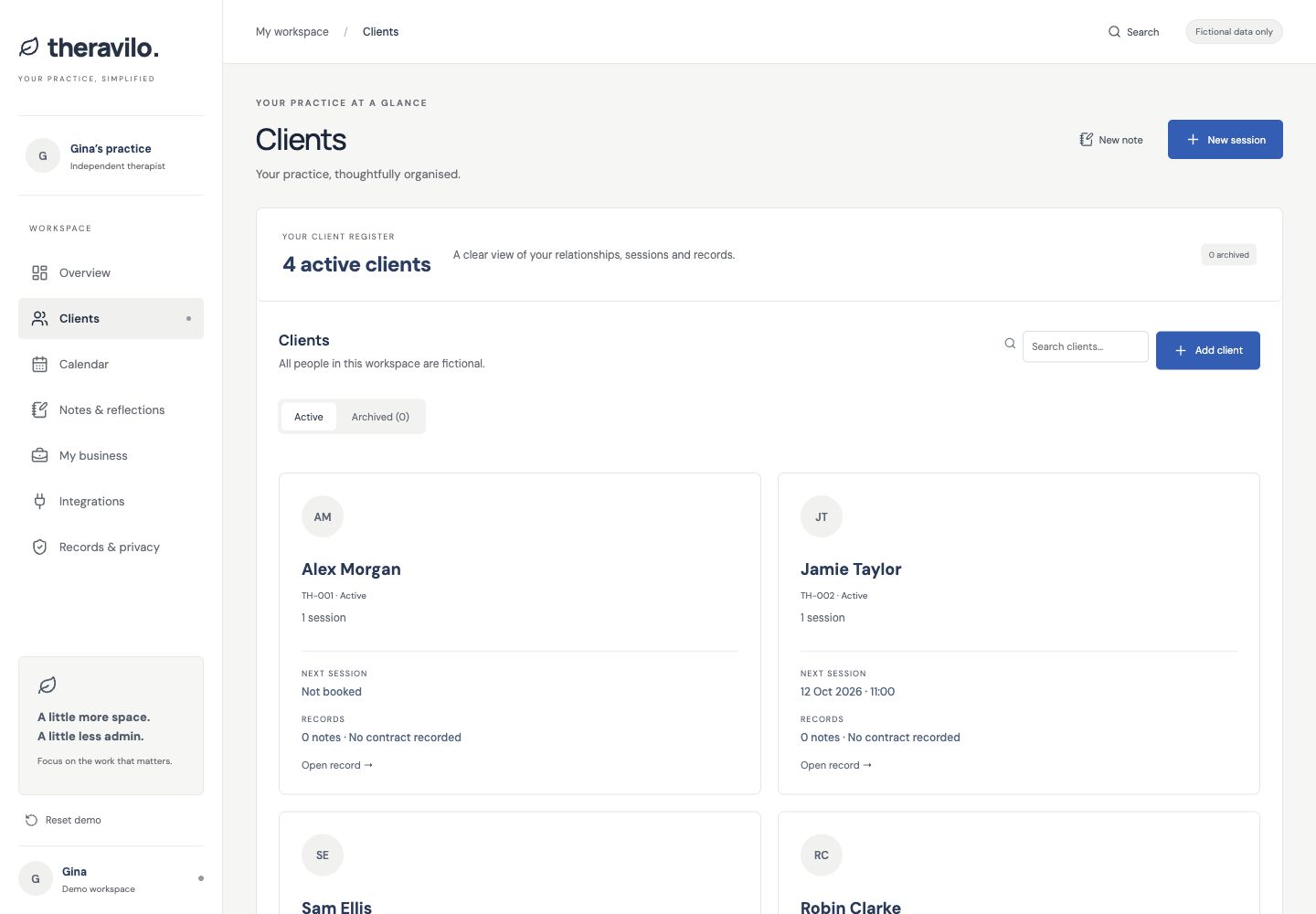Click the Sam Ellis client name
Image resolution: width=1316 pixels, height=914 pixels.
pyautogui.click(x=336, y=908)
